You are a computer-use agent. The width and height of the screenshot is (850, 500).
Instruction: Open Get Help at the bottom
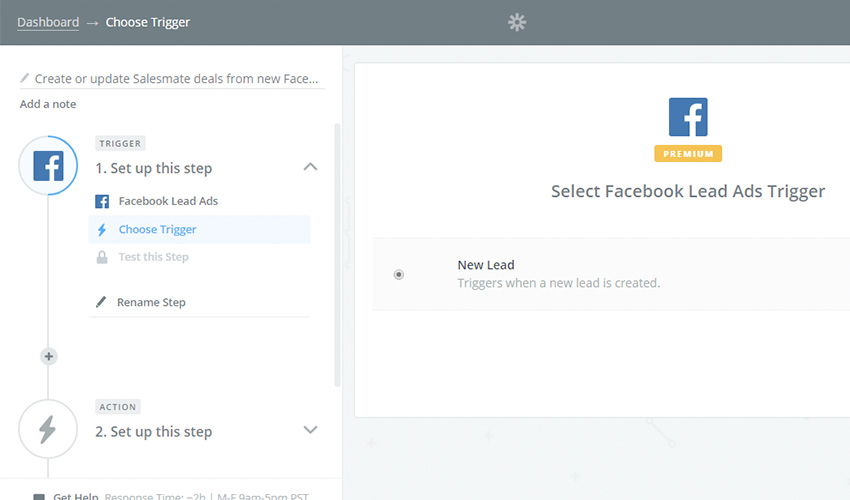point(75,496)
